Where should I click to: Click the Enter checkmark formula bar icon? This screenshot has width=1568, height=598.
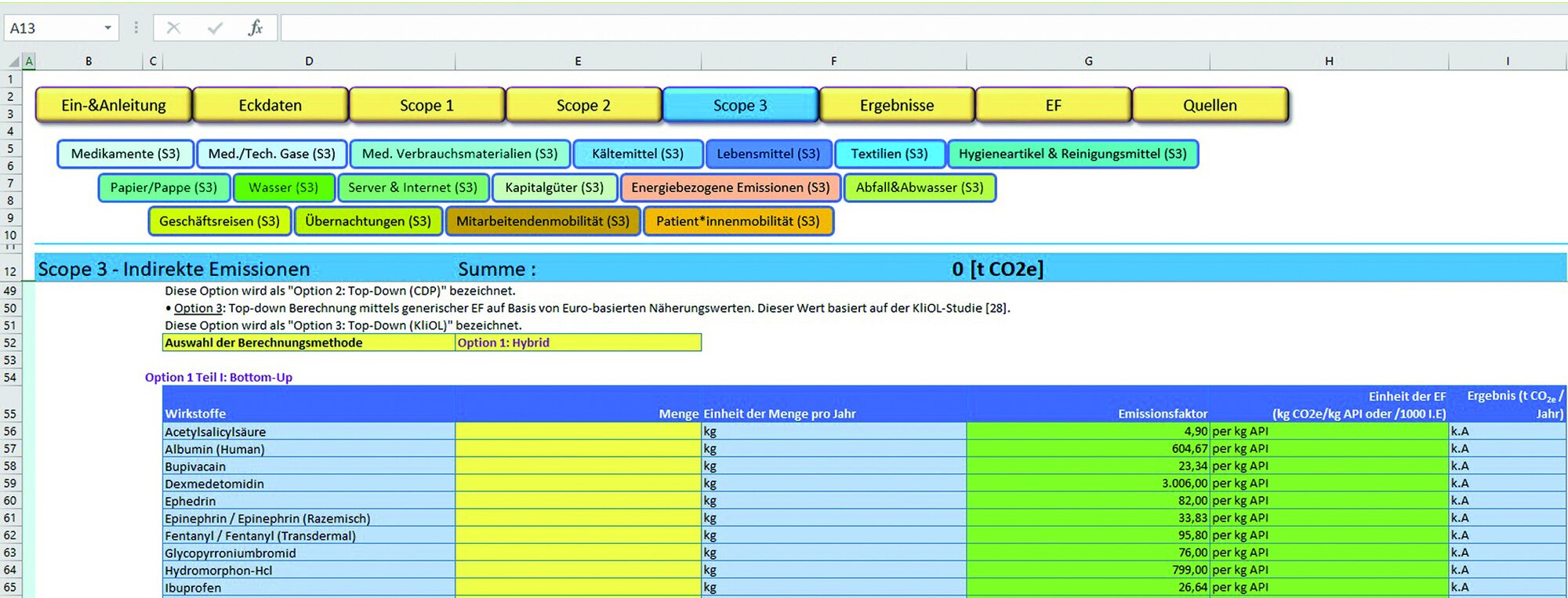[215, 28]
